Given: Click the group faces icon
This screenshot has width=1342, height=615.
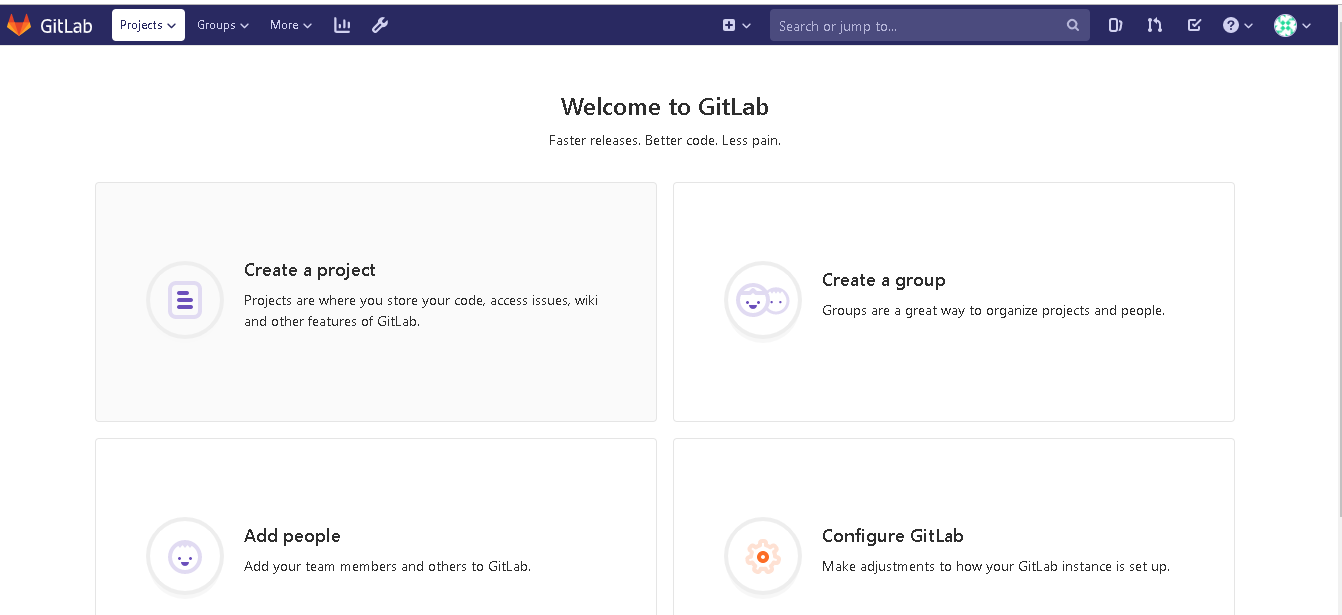Looking at the screenshot, I should (x=763, y=300).
